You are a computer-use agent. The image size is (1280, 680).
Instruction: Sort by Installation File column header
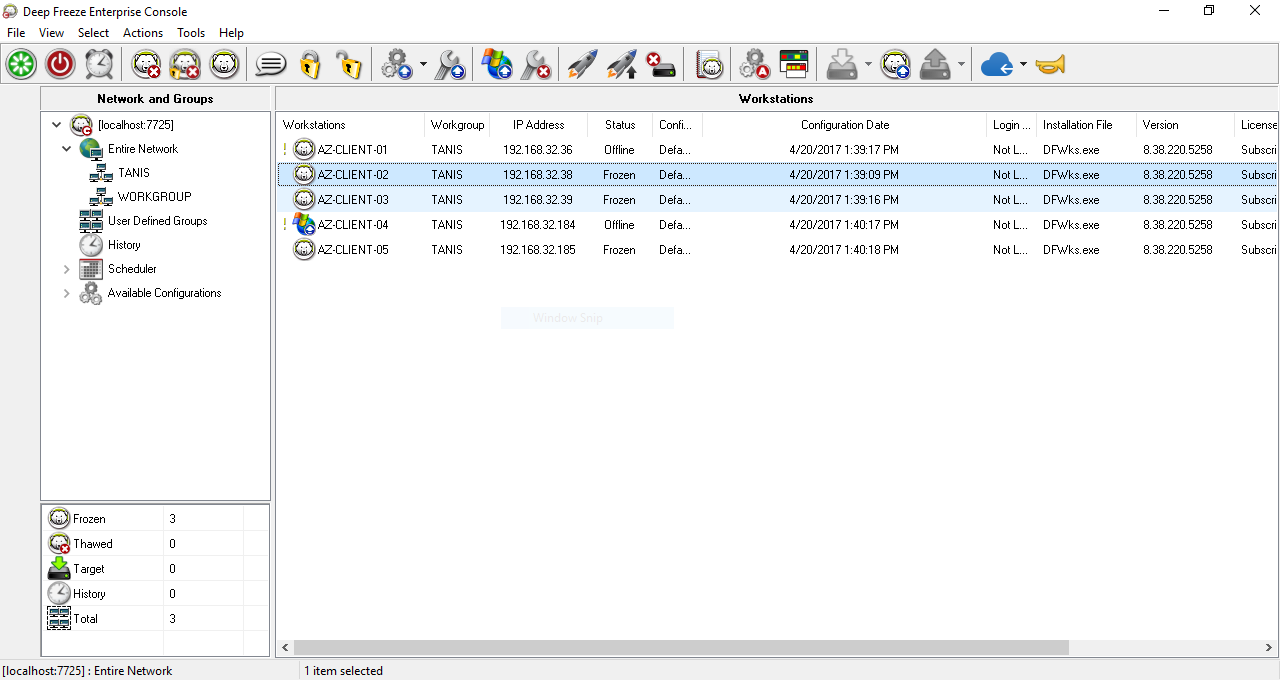click(1087, 125)
